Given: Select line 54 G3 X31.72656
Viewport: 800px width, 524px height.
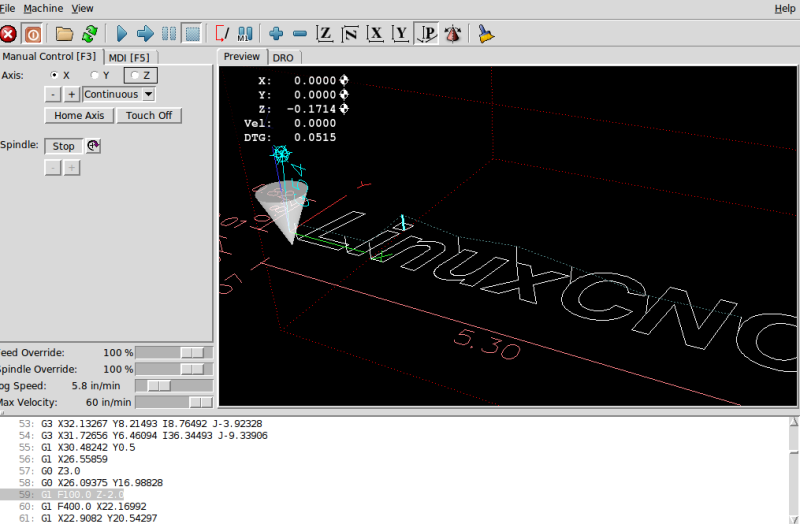Looking at the screenshot, I should click(154, 436).
